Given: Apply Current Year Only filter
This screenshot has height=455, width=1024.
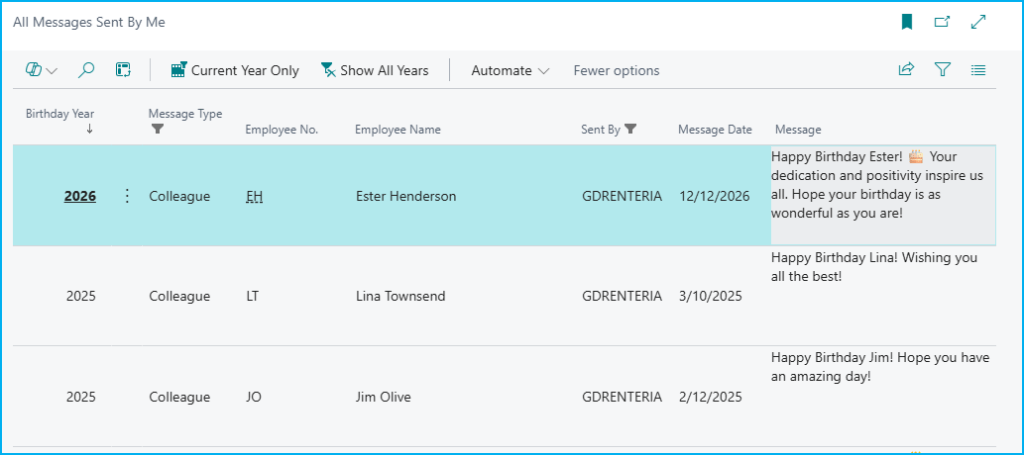Looking at the screenshot, I should click(x=235, y=70).
